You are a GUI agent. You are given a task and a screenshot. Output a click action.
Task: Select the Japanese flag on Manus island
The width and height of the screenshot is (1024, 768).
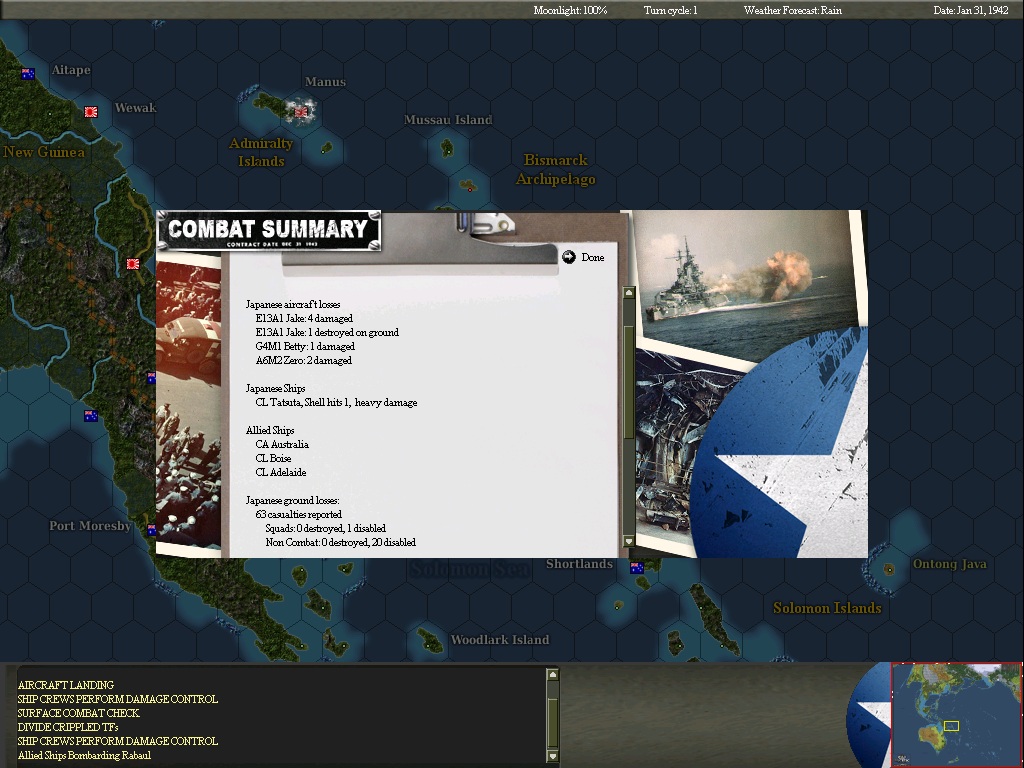[x=300, y=112]
